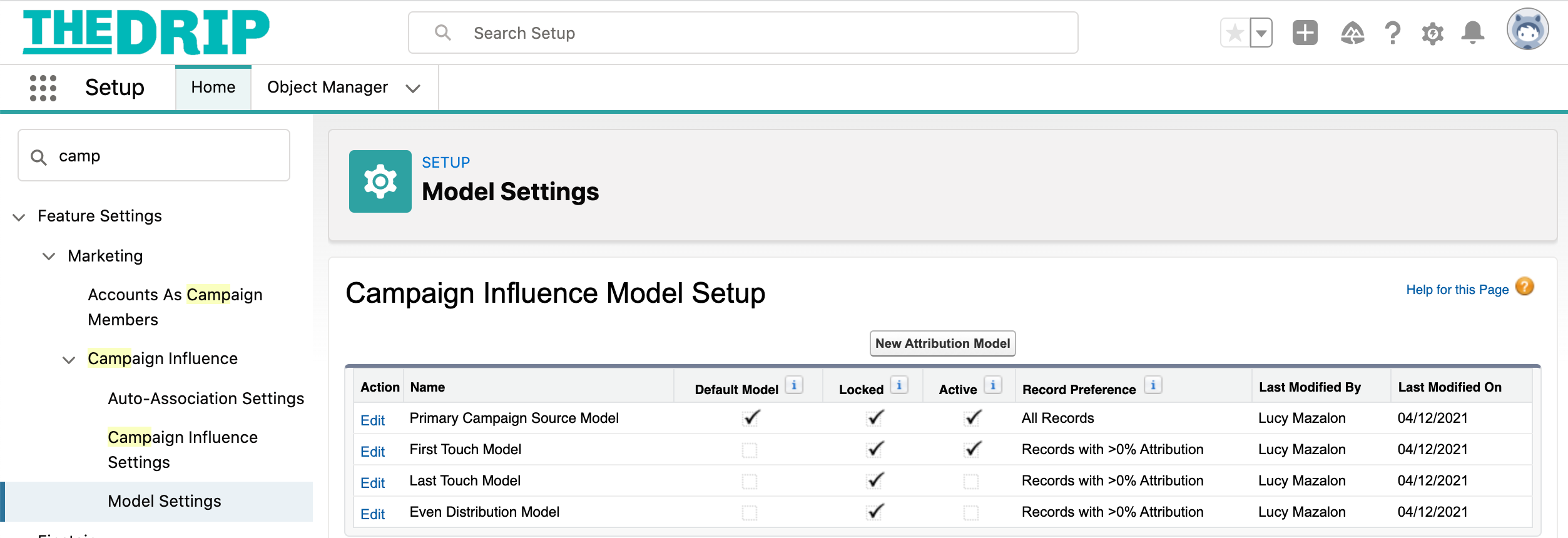Click the Name column header

coord(427,387)
